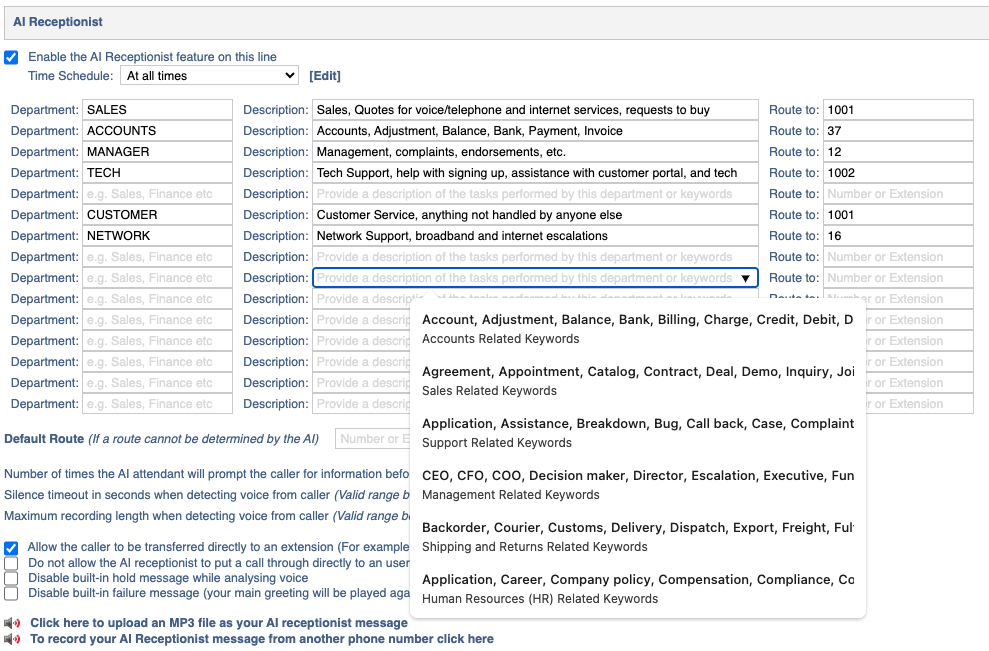Screen dimensions: 989x651
Task: Click empty department field below TECH
Action: tap(157, 194)
